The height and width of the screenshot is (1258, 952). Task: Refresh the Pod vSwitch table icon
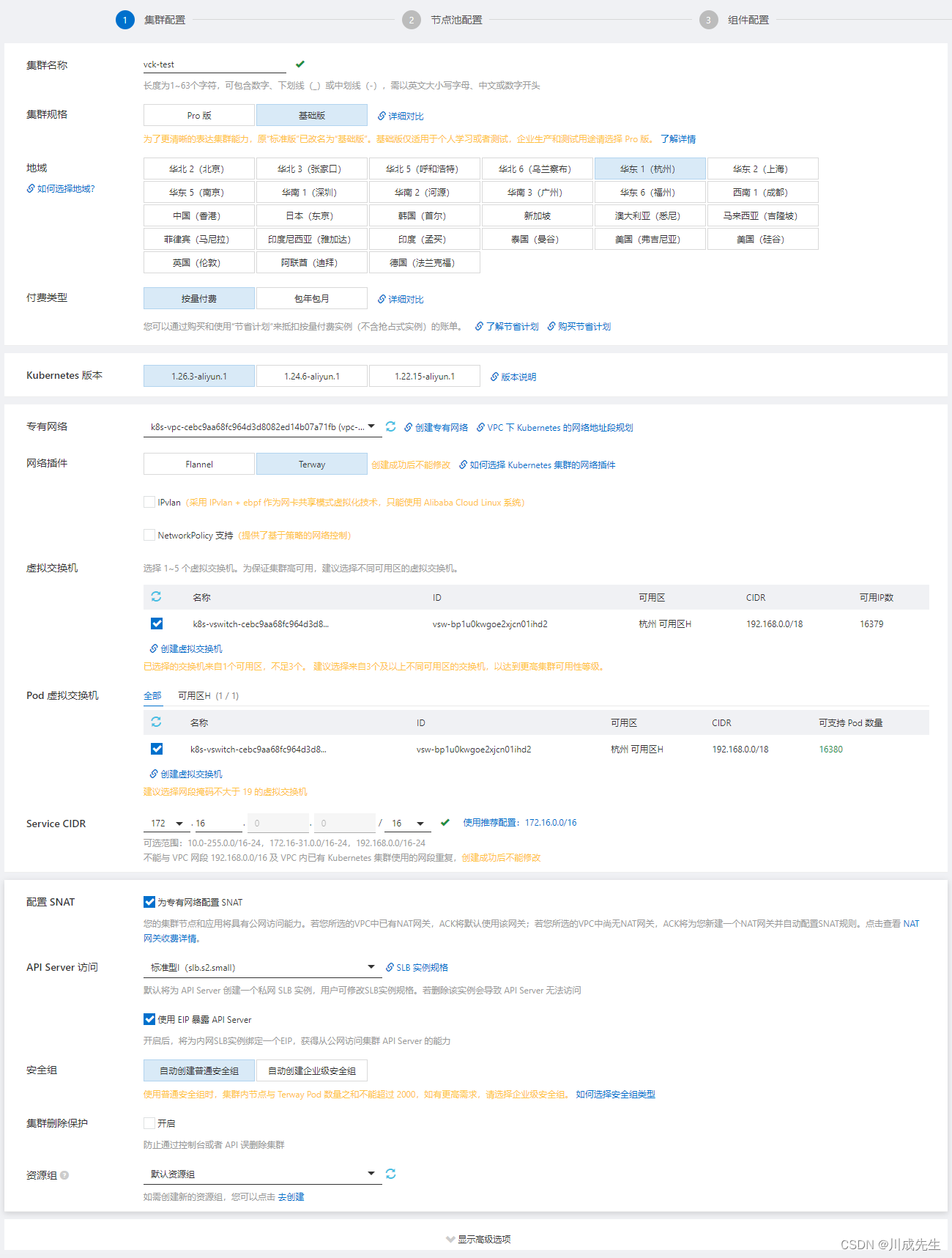[156, 722]
